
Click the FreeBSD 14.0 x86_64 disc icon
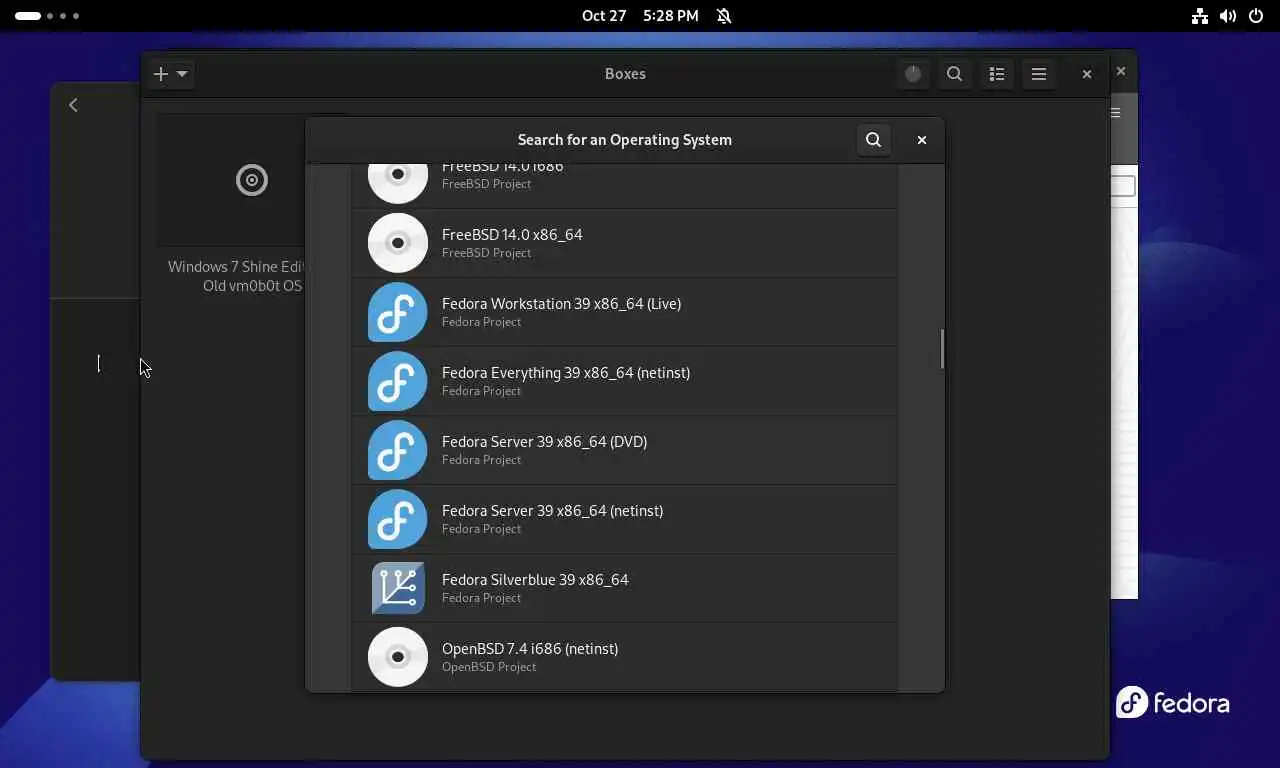[x=398, y=243]
